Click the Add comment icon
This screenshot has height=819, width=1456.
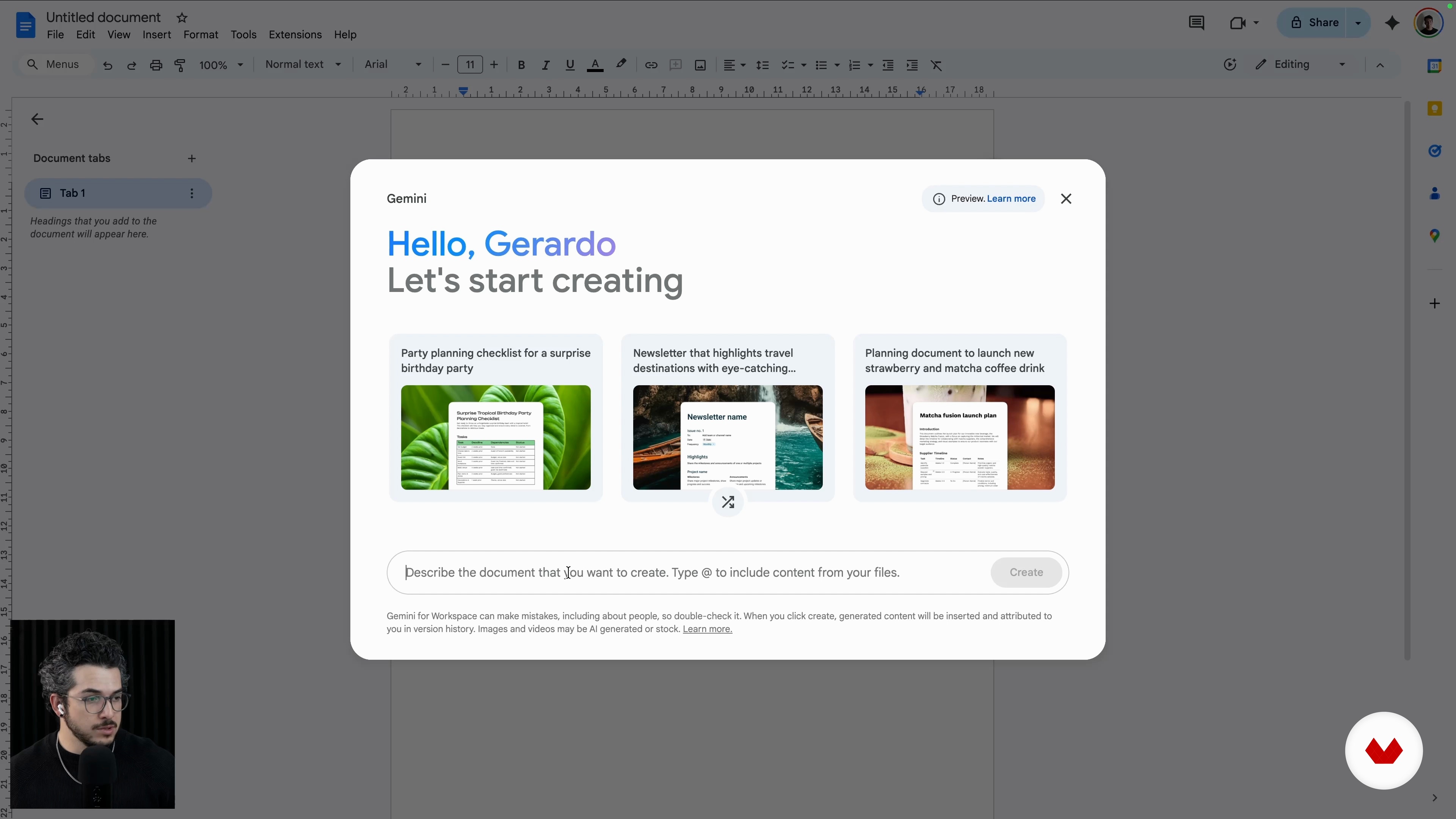[x=675, y=65]
